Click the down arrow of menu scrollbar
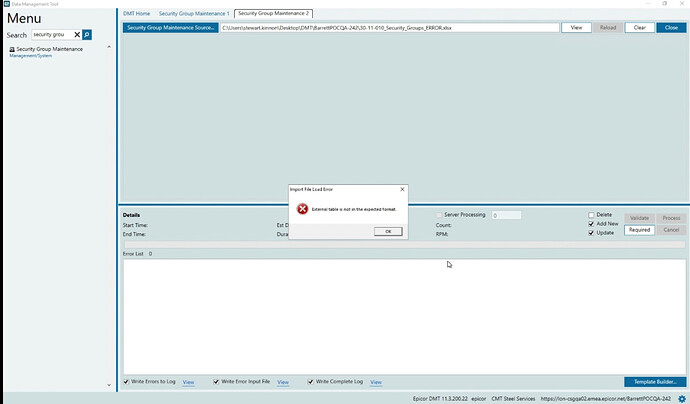Viewport: 690px width, 404px height. [109, 385]
